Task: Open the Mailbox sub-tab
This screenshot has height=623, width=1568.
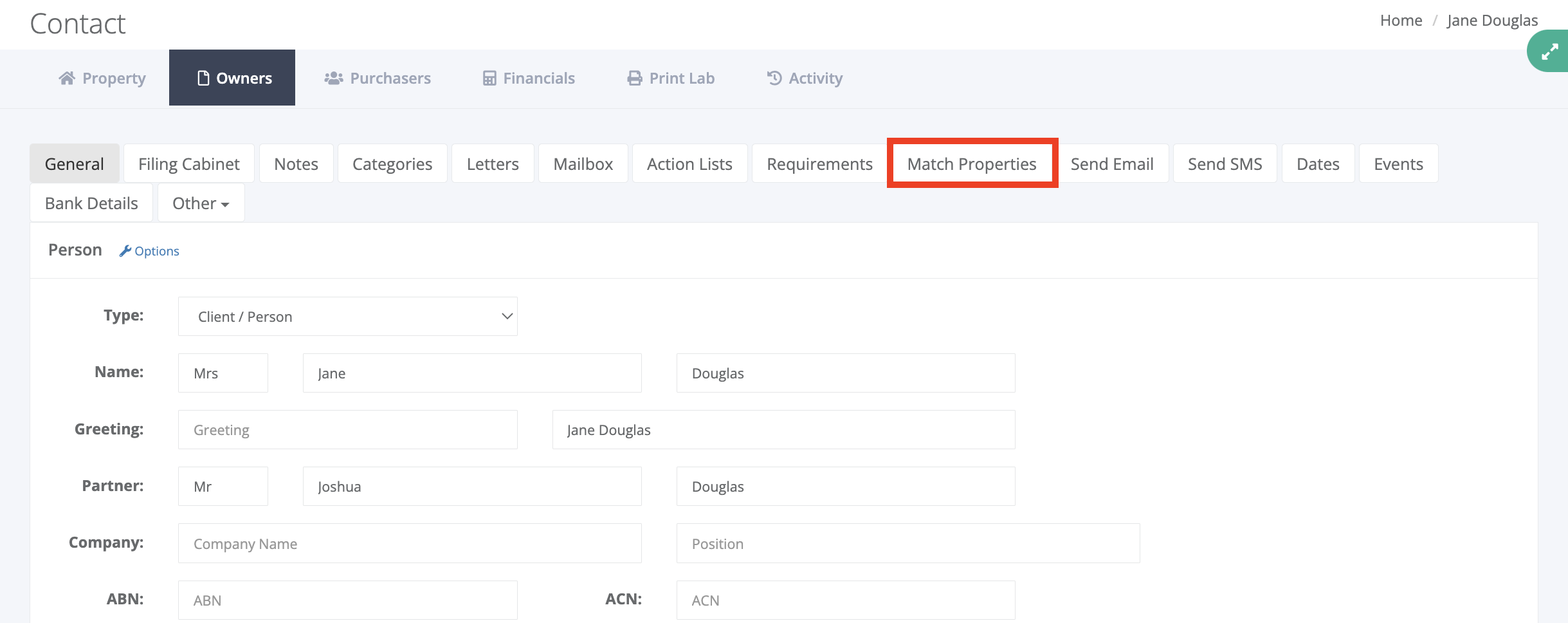Action: tap(583, 163)
